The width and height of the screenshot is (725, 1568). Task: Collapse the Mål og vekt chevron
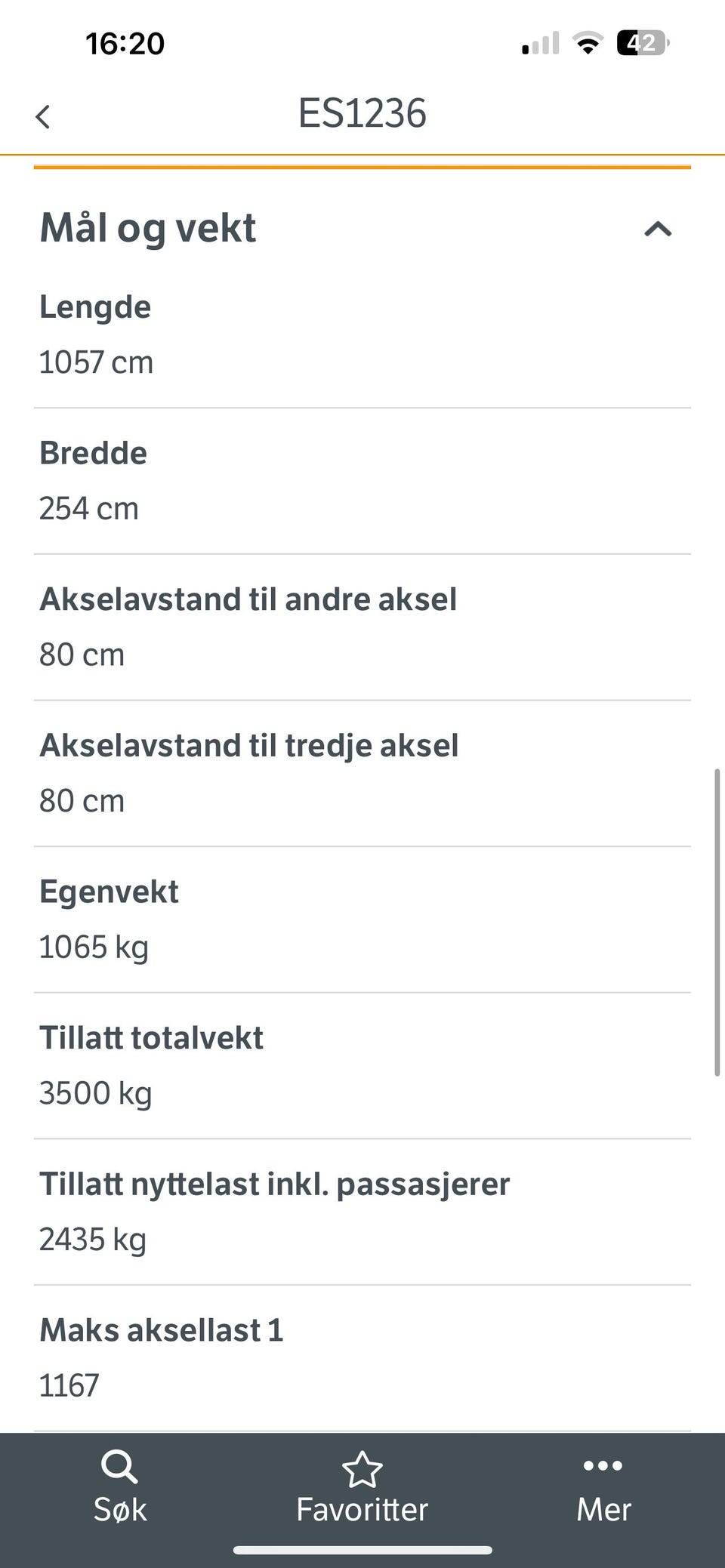[x=658, y=229]
